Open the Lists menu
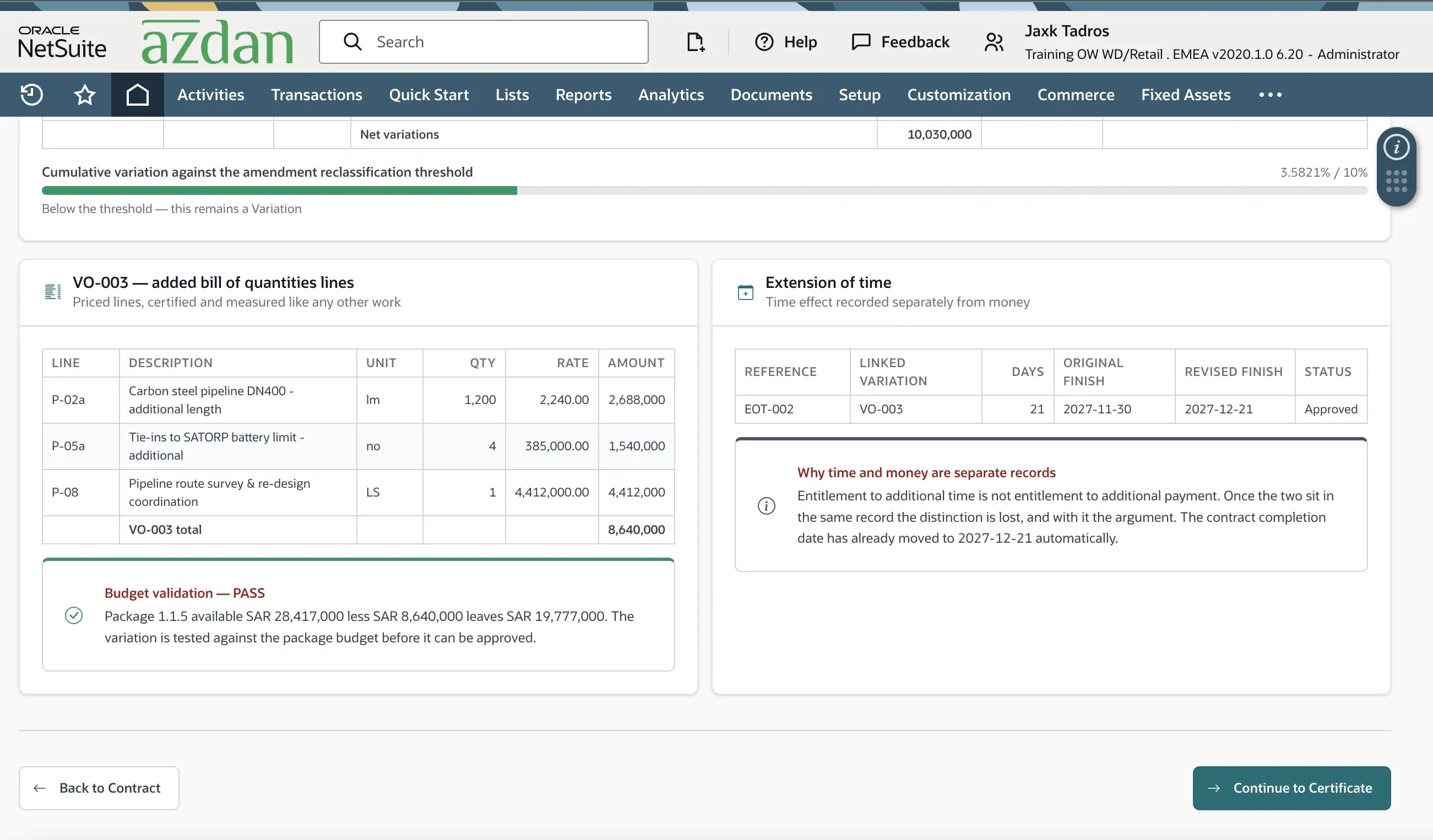The image size is (1433, 840). 512,94
